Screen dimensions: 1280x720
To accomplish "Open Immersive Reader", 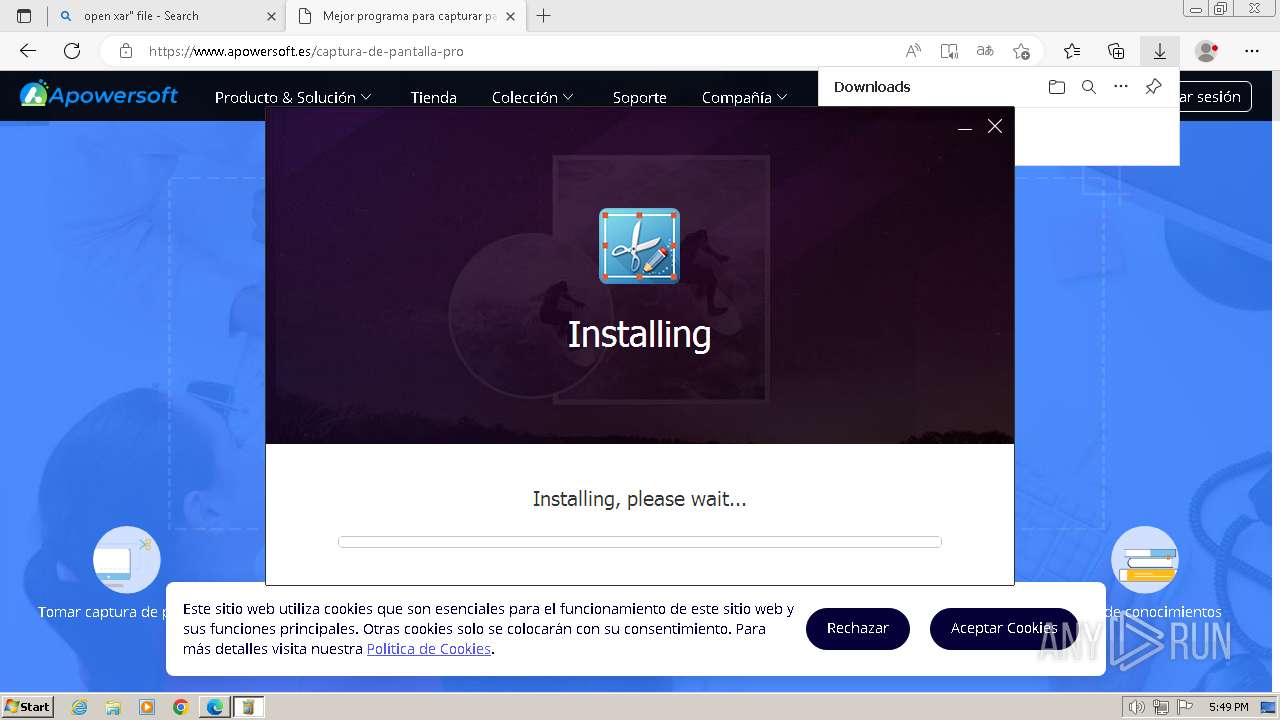I will point(949,51).
